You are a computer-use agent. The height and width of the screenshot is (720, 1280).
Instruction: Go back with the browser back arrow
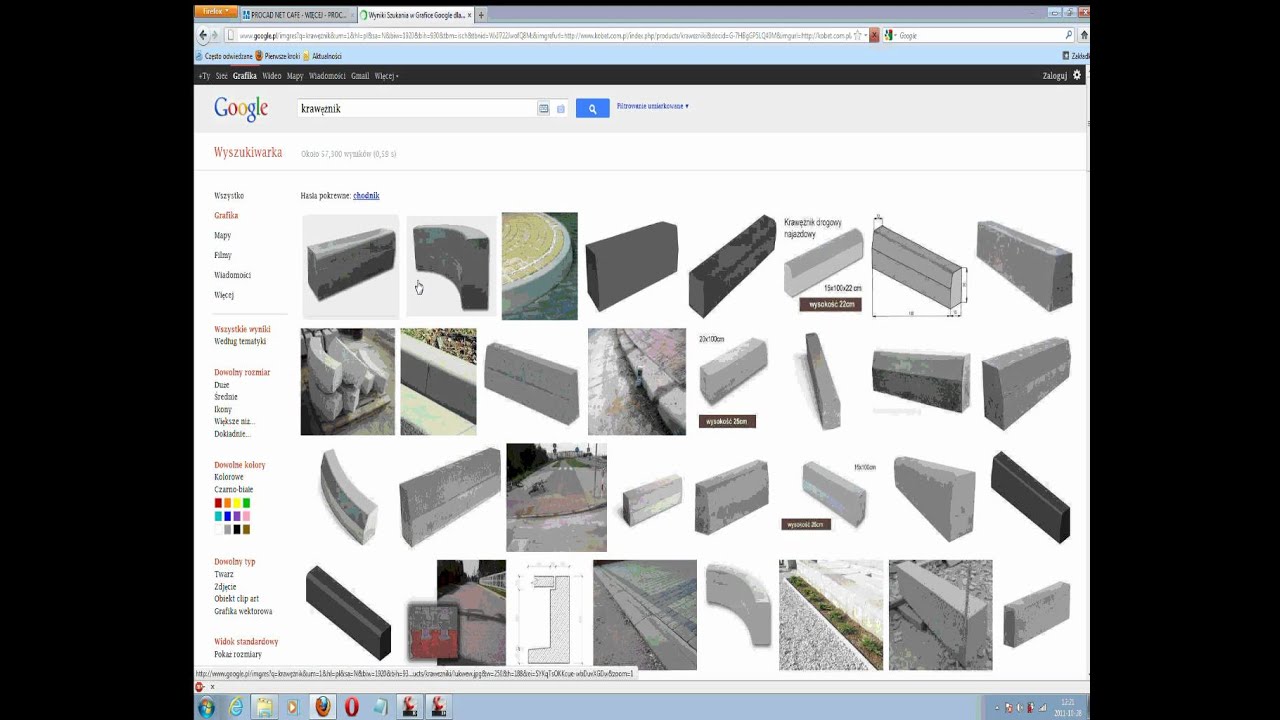203,35
